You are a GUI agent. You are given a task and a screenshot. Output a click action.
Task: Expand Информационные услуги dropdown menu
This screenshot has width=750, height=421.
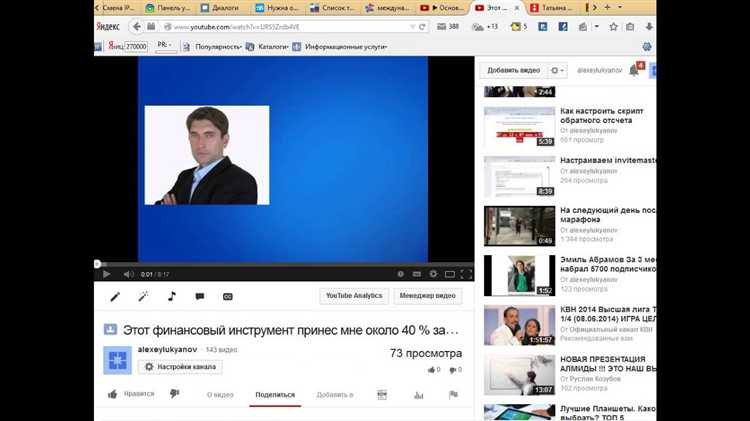(346, 47)
